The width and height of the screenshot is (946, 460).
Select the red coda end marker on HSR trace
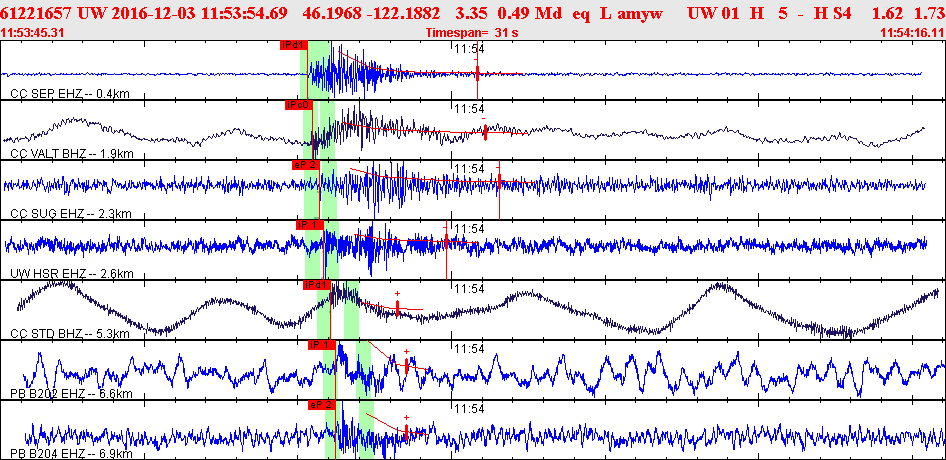446,243
